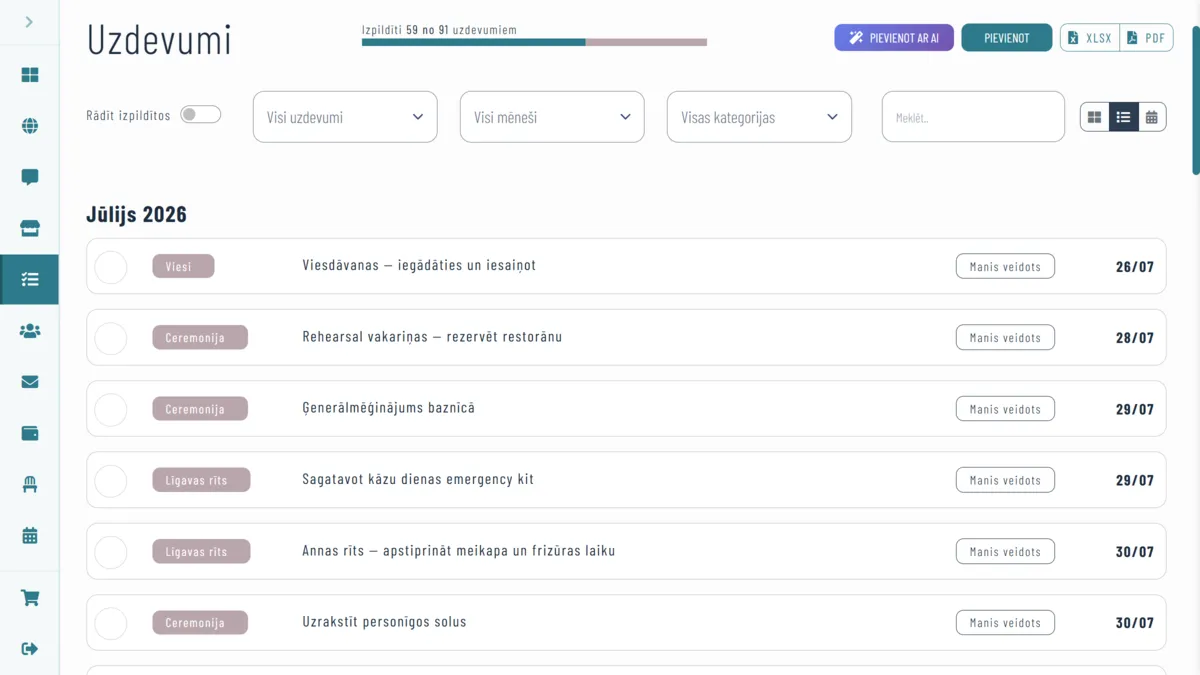Click the globe icon in sidebar

coord(30,126)
